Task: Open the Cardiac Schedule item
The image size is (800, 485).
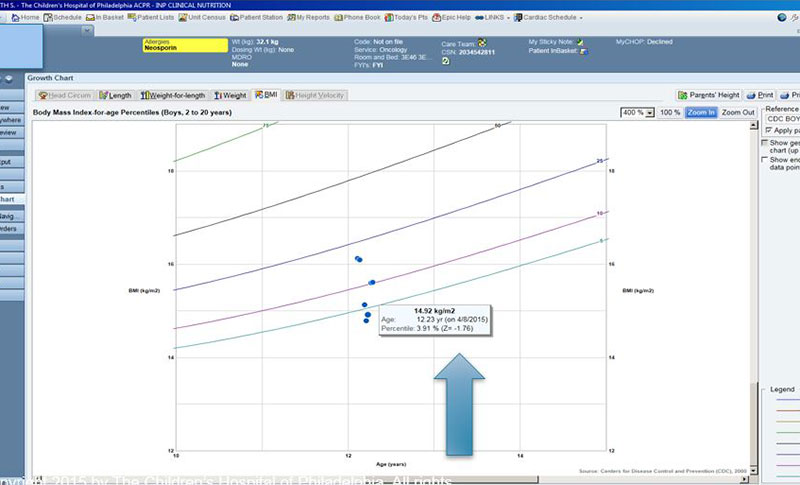Action: (545, 17)
